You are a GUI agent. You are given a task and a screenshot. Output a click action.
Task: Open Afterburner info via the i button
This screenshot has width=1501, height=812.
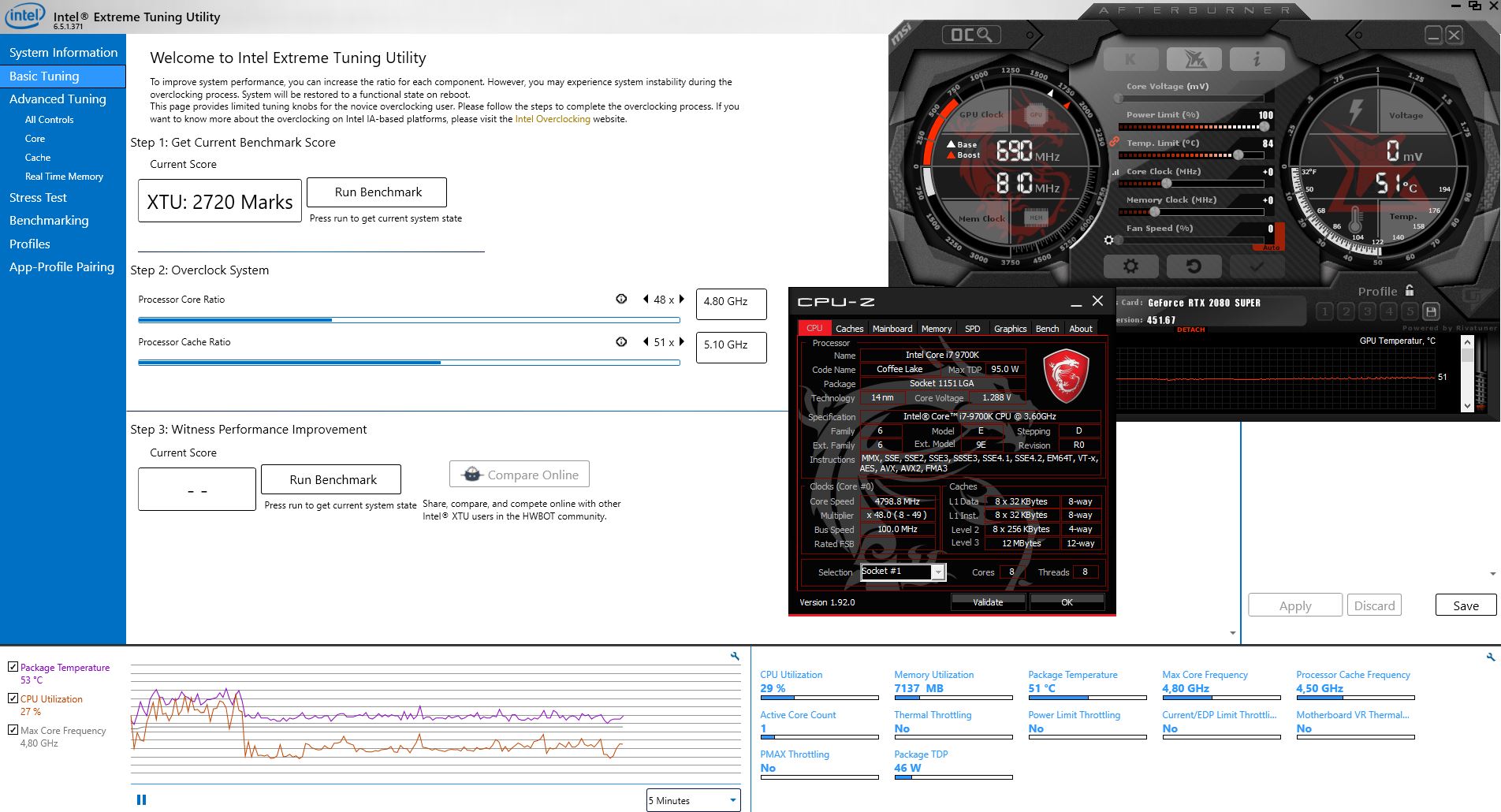pos(1257,59)
